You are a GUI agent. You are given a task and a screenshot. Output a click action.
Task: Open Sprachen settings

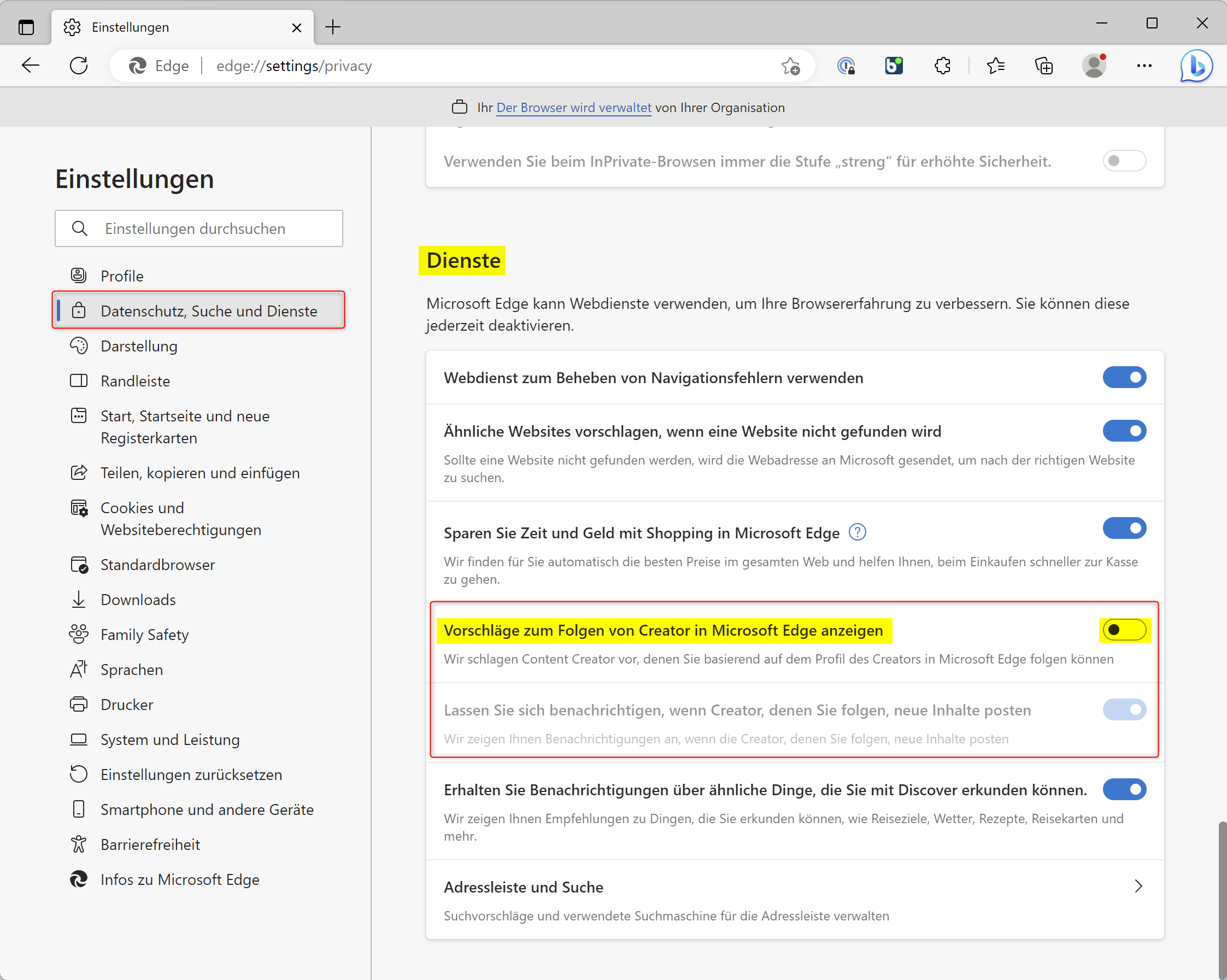point(198,669)
